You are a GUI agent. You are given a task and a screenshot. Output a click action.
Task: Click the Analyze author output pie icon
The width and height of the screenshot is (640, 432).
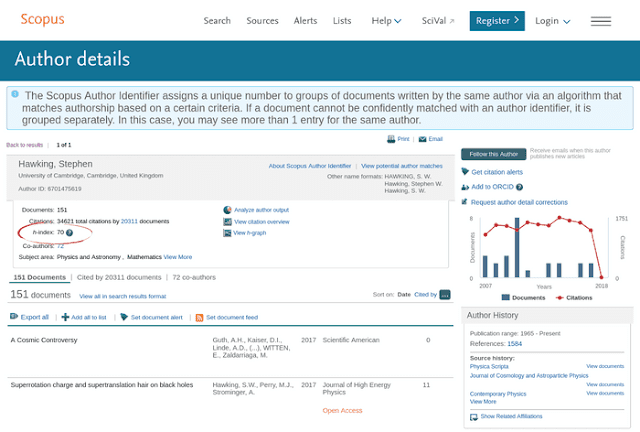point(227,210)
